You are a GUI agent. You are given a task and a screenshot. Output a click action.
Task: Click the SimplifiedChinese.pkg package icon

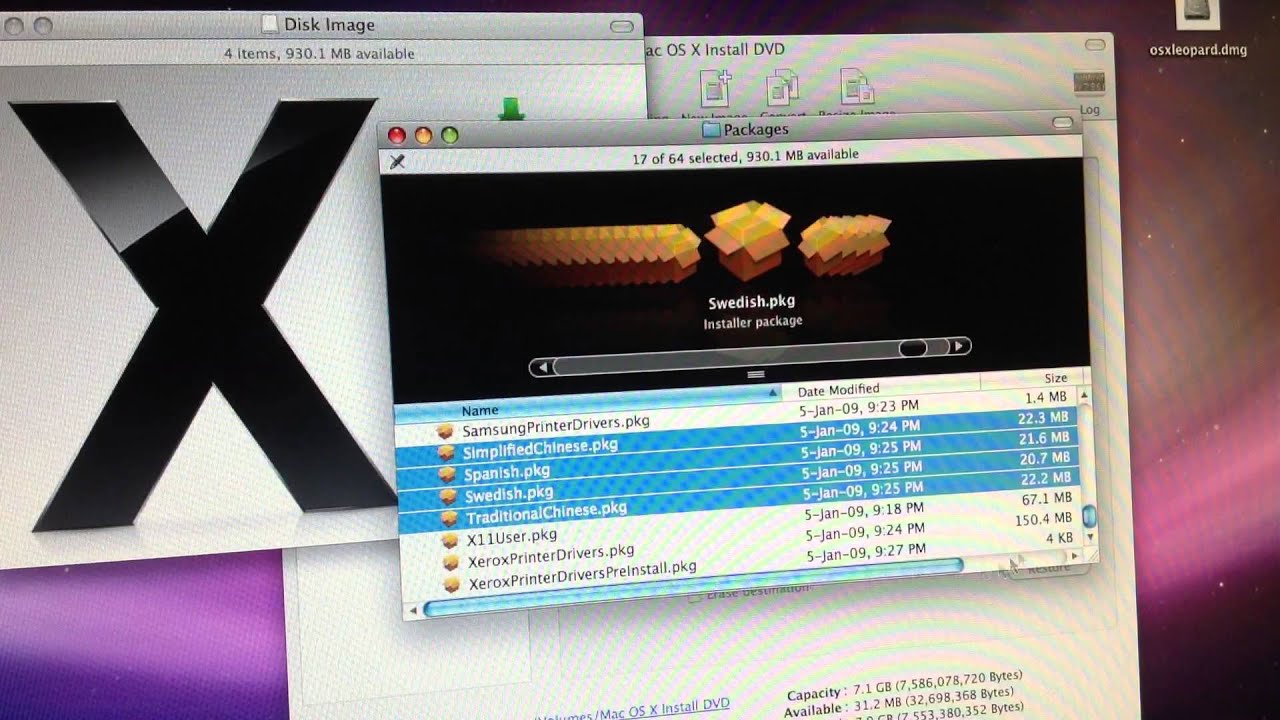pyautogui.click(x=447, y=454)
